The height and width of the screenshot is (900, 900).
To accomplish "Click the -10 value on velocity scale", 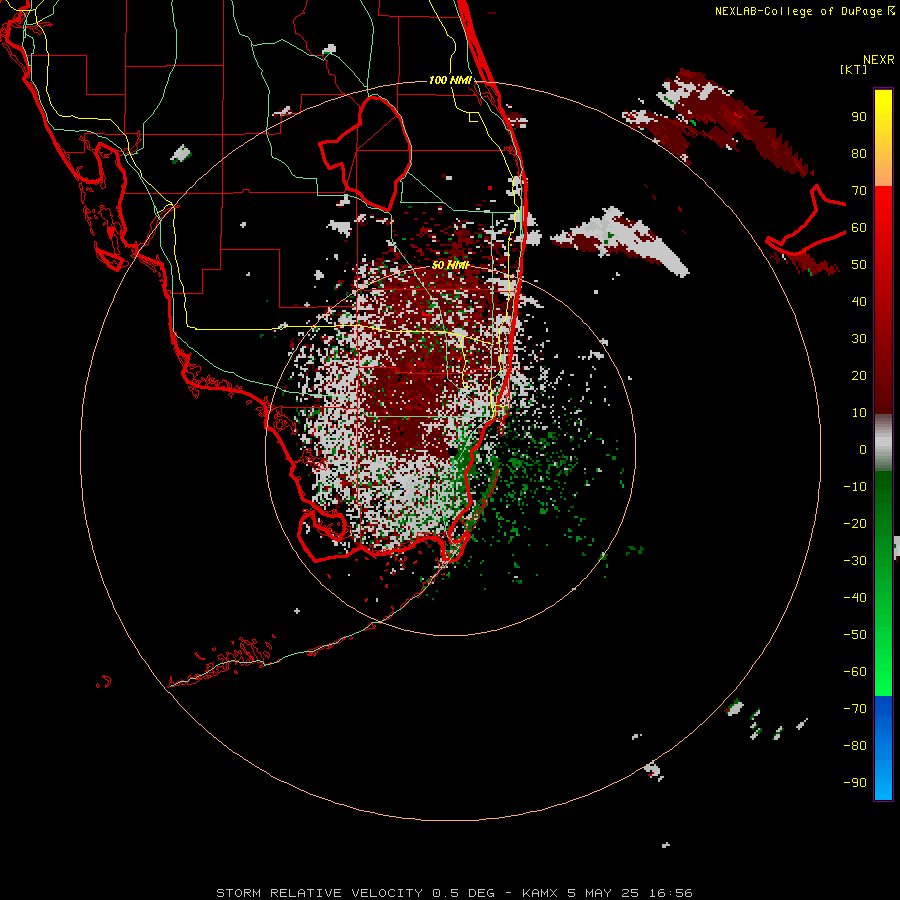I will tap(855, 487).
